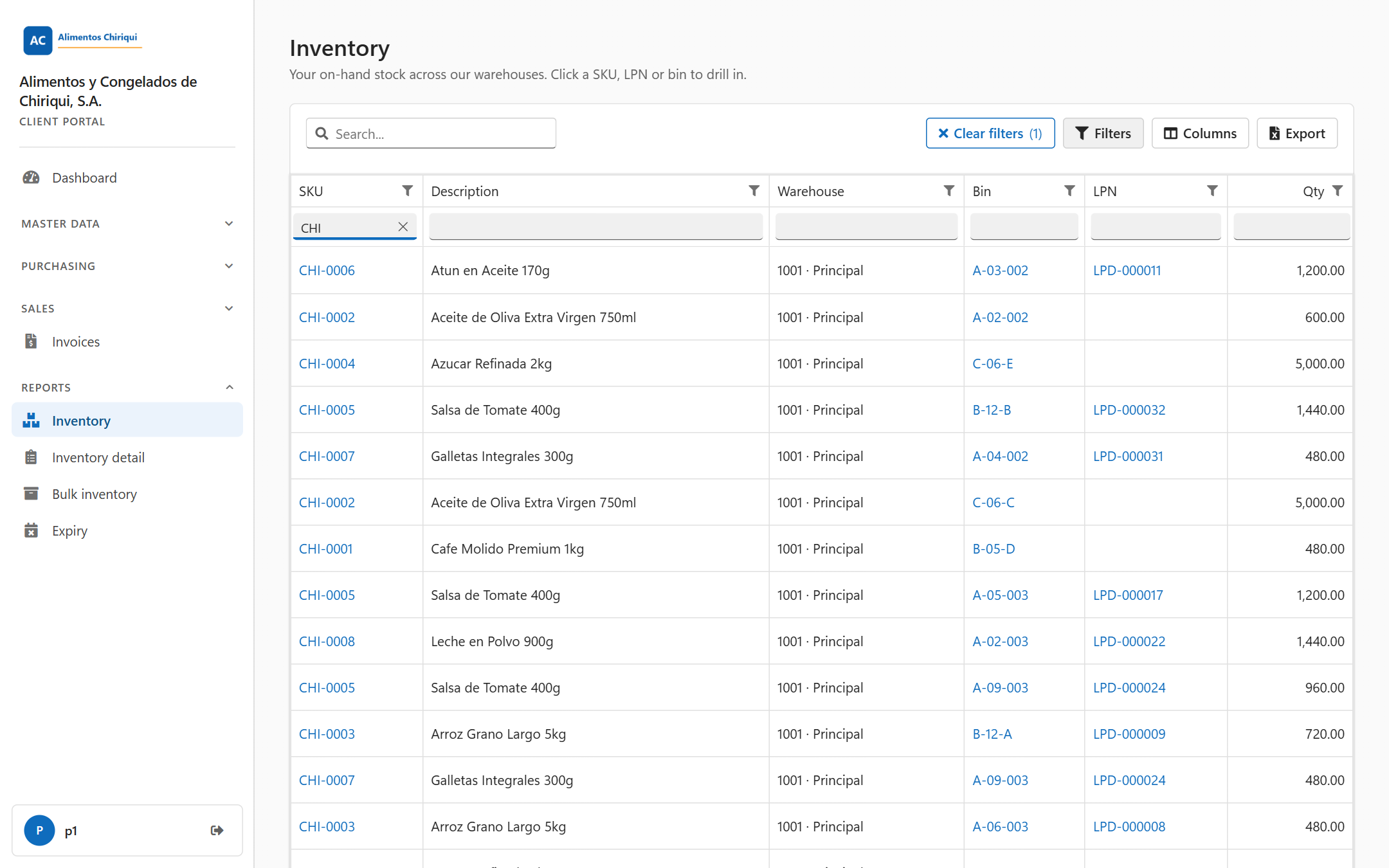Open Dashboard from the sidebar

127,177
